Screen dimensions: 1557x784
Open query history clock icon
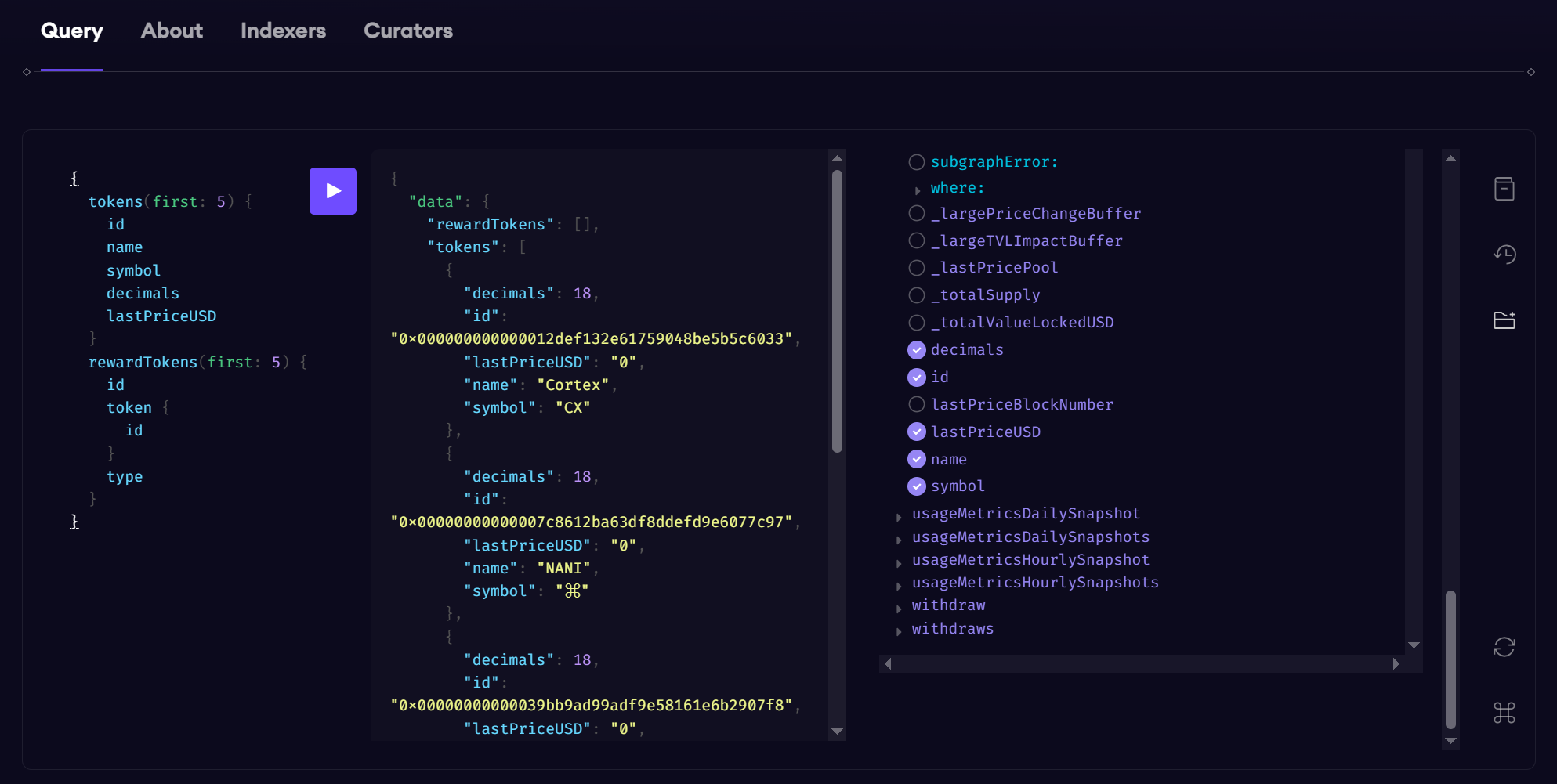(1504, 254)
